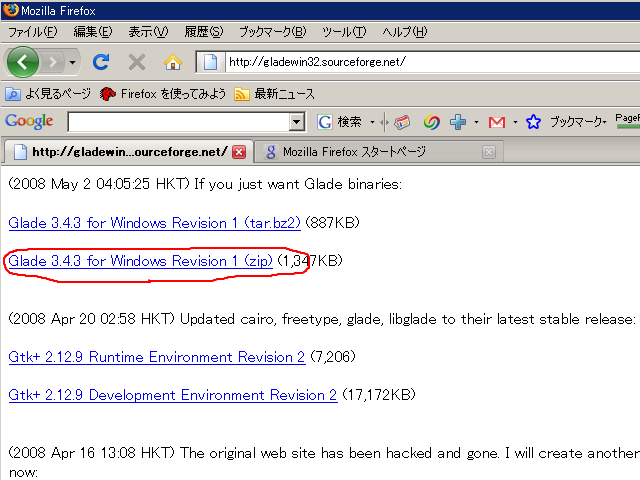This screenshot has width=640, height=480.
Task: Open the 履歴(S) menu
Action: click(x=204, y=31)
